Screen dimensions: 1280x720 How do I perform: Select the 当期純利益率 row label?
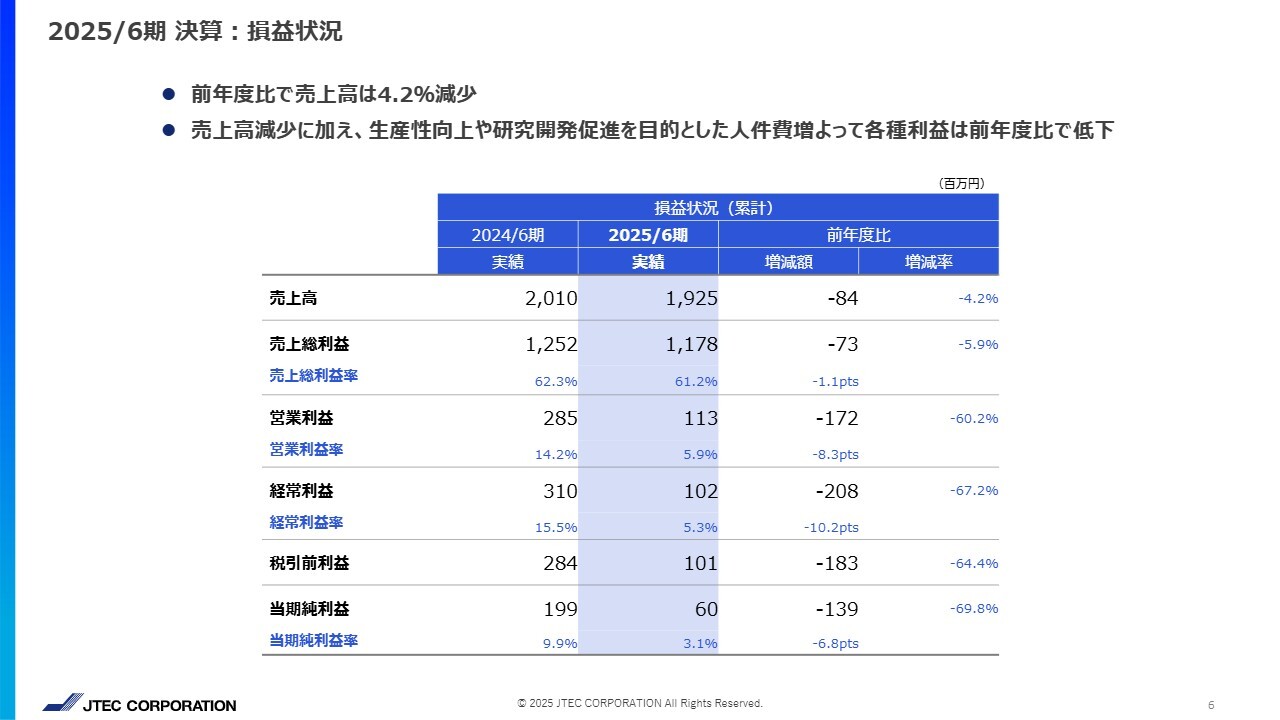314,640
